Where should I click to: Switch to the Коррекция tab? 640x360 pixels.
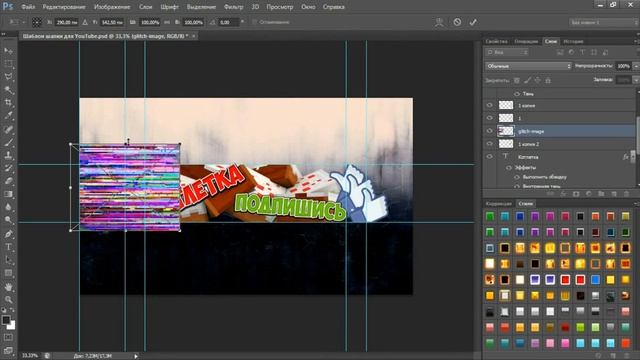[x=498, y=203]
